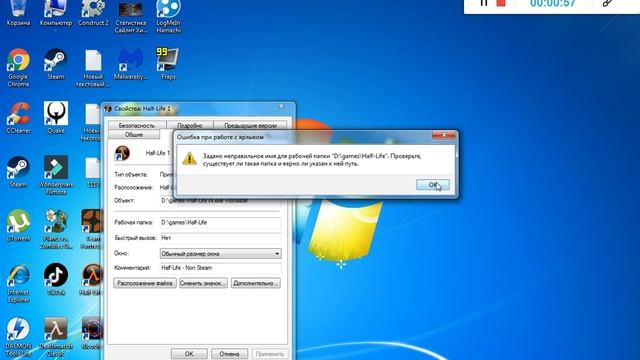Close the Свойства: Half-Life 1 window
Screen dimensions: 640x360
pos(281,107)
